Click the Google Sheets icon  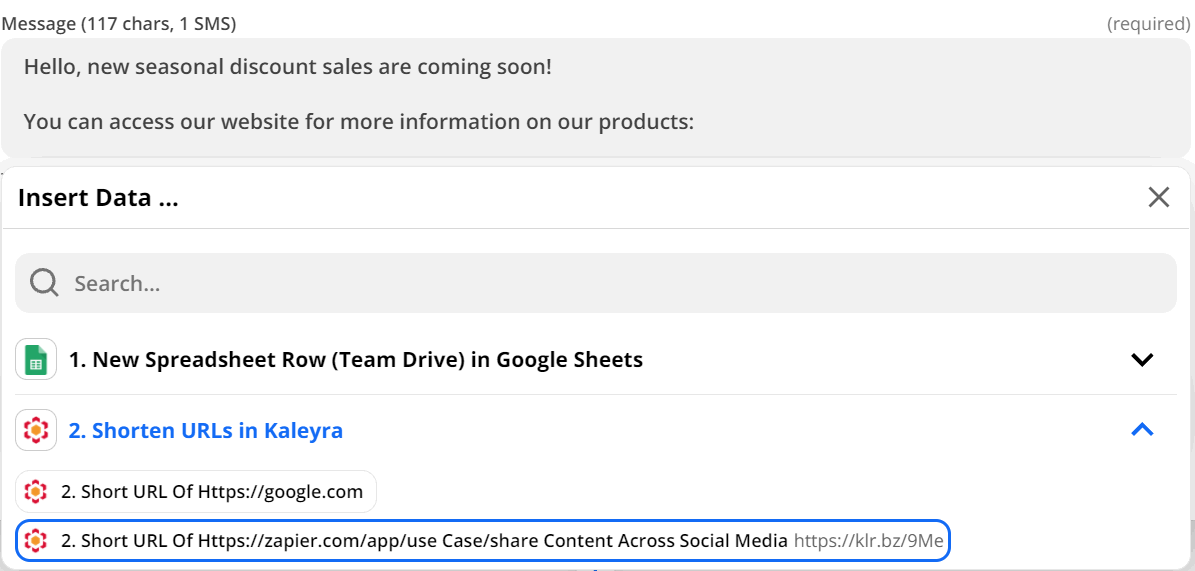tap(36, 359)
